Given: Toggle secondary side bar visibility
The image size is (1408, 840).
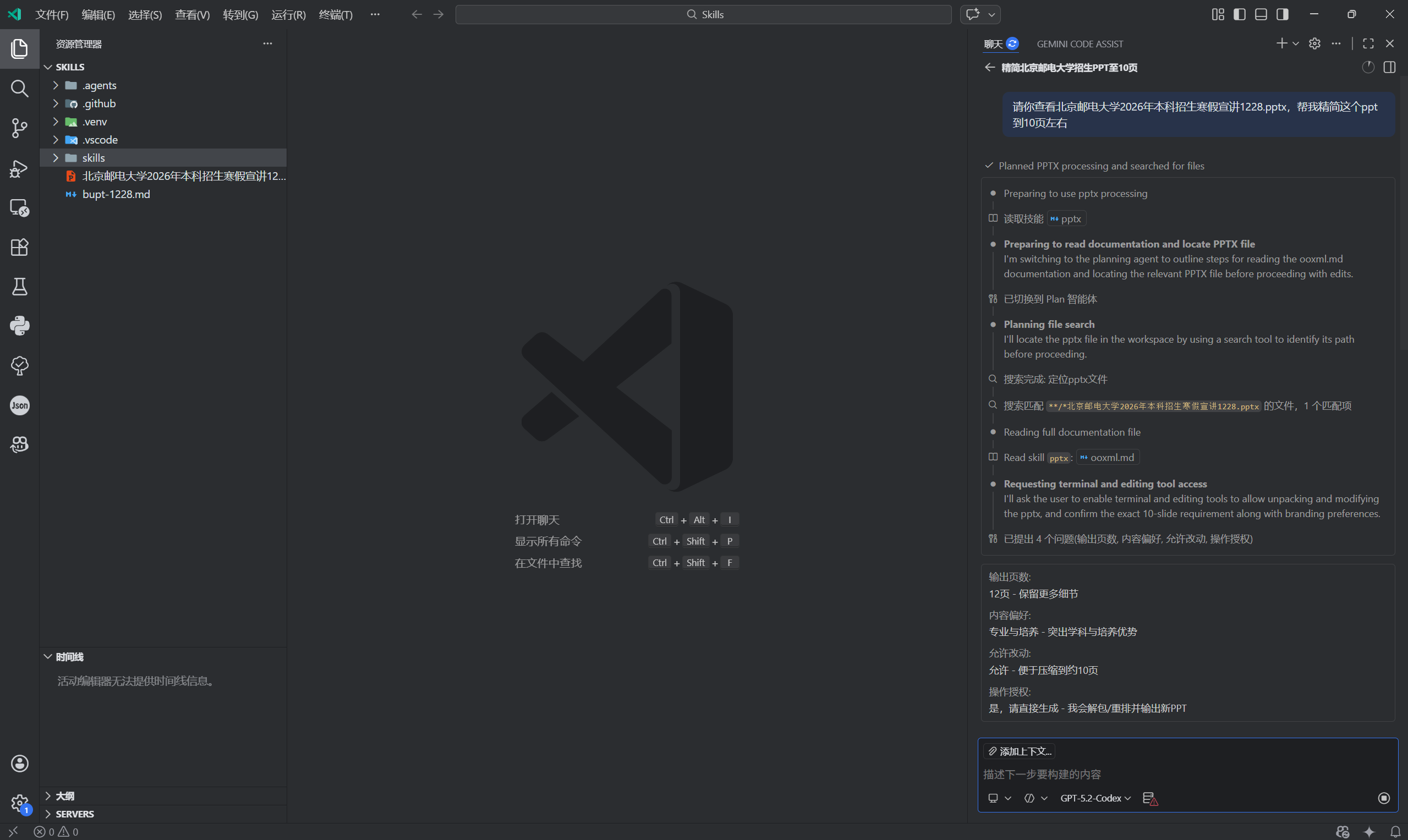Looking at the screenshot, I should coord(1283,14).
